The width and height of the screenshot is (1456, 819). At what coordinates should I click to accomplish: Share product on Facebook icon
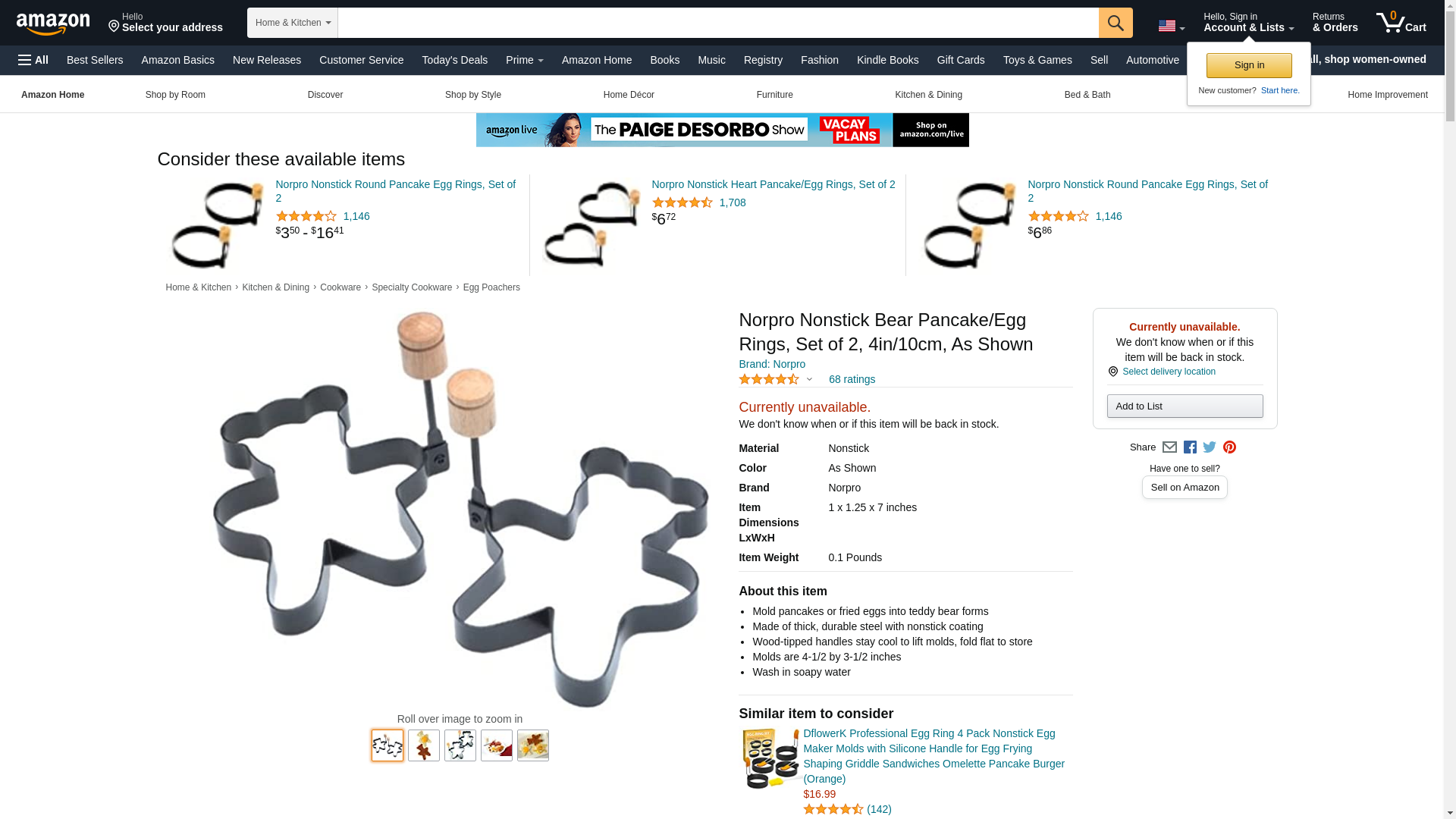coord(1190,447)
